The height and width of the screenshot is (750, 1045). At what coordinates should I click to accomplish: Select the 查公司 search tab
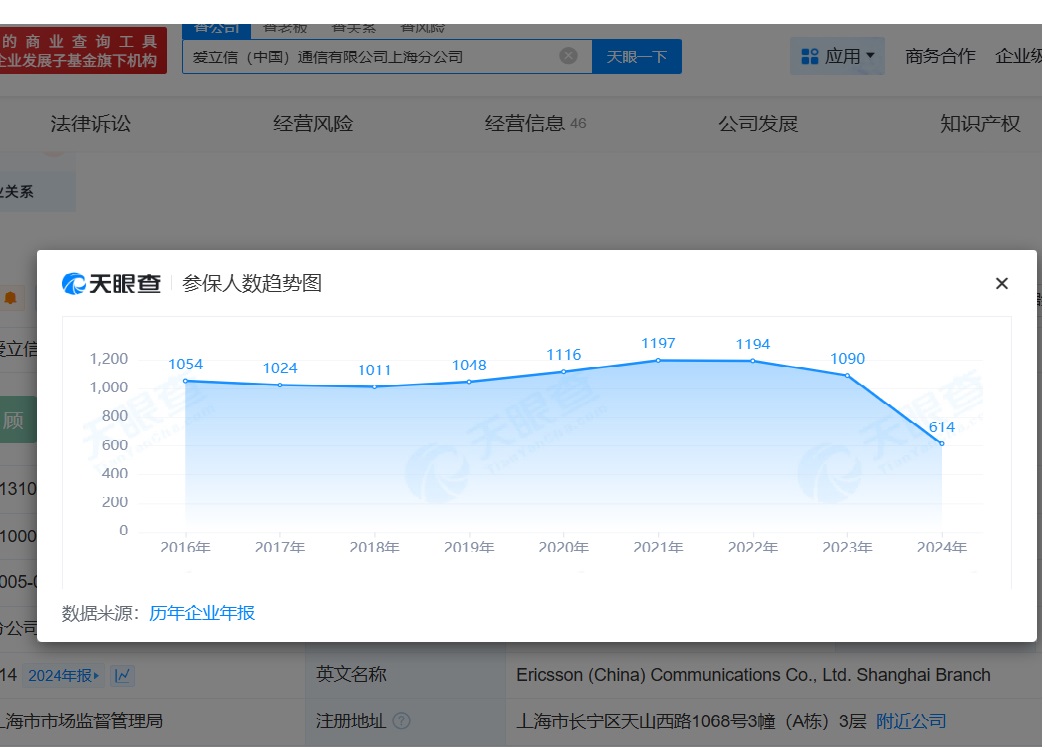217,29
